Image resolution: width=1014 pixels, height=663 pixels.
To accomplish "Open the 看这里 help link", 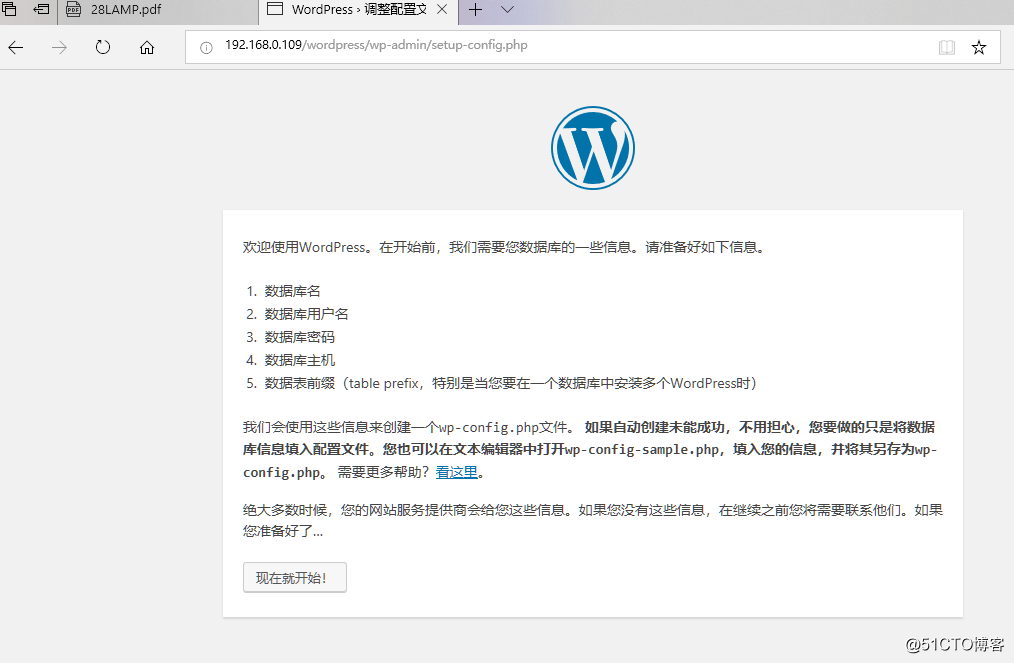I will (x=457, y=472).
